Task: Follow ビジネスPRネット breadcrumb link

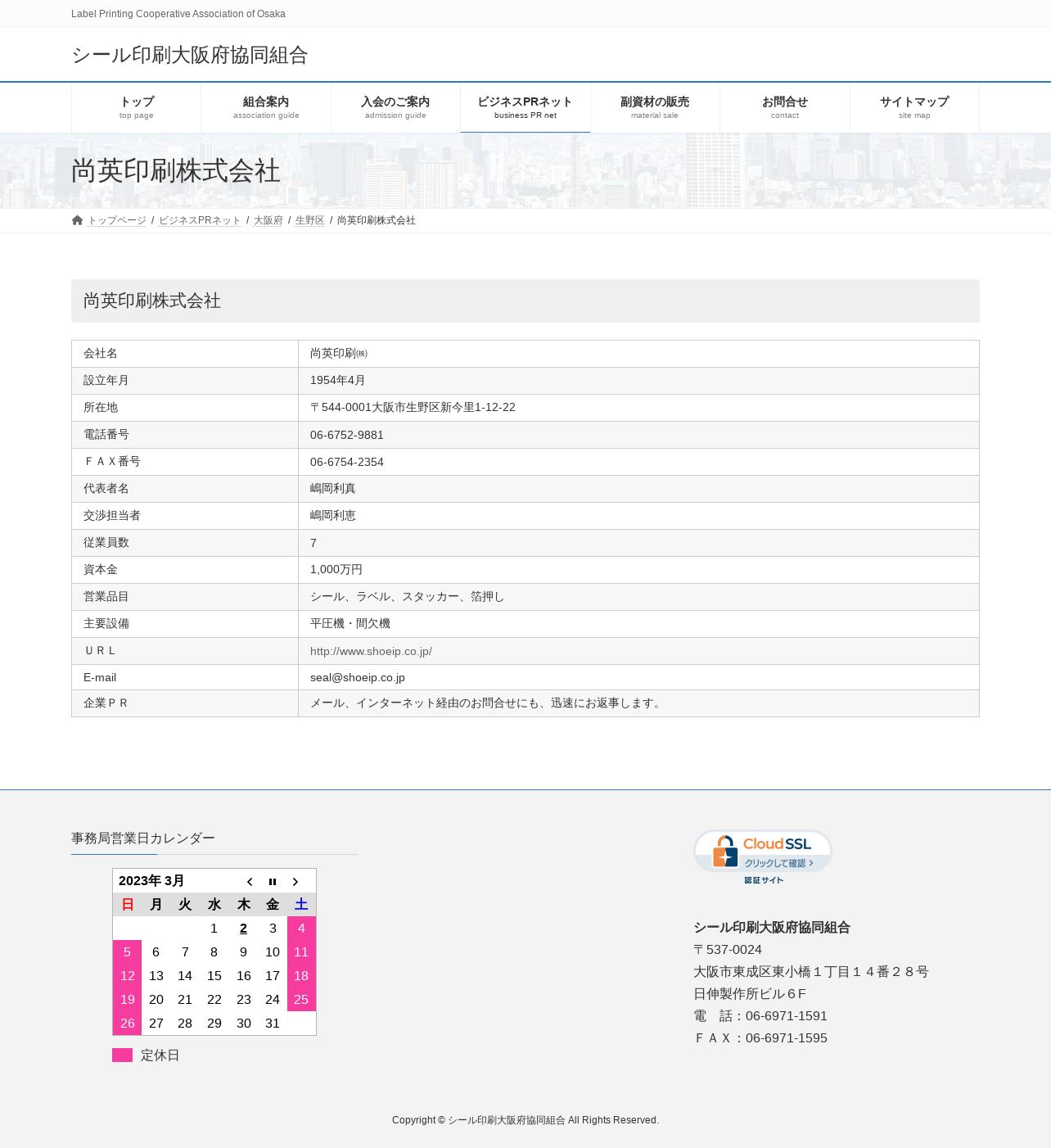Action: point(200,220)
